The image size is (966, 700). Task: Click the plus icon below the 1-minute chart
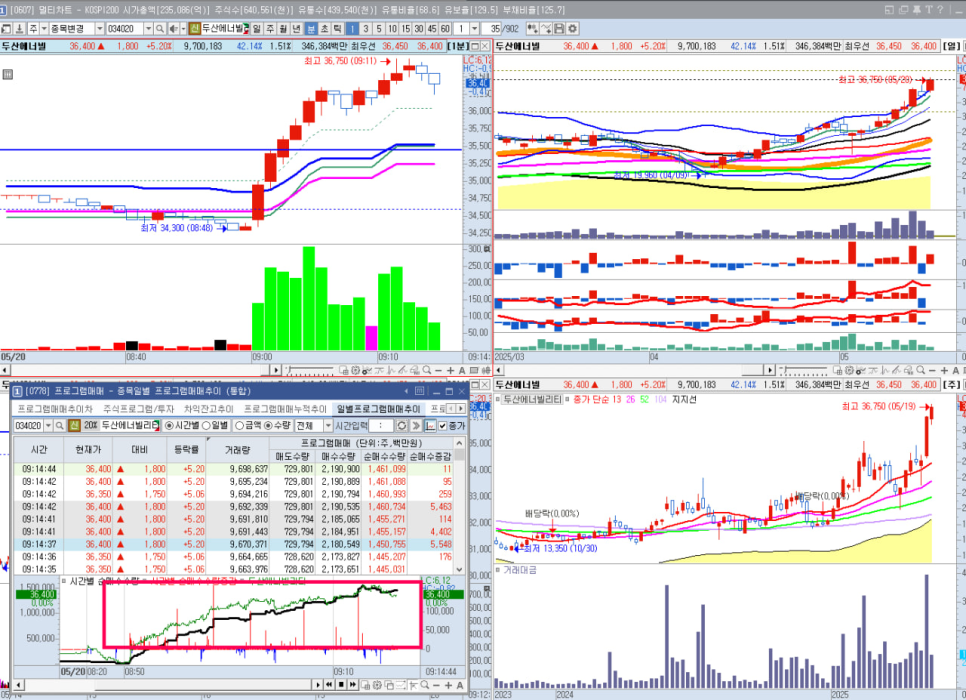tap(450, 370)
